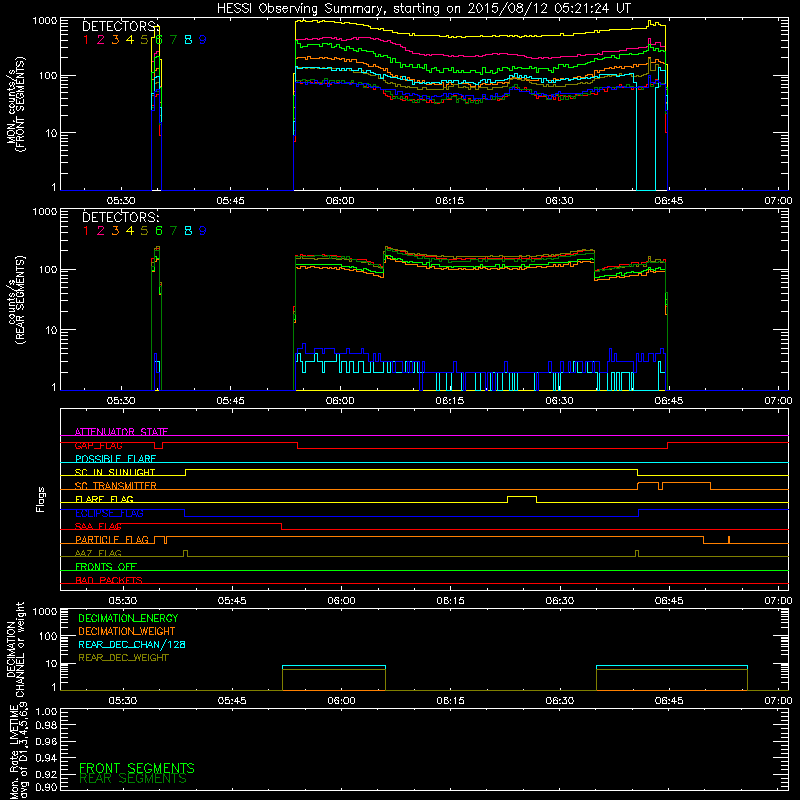Click the PARTICLE_FLAG label
Screen dimensions: 800x800
tap(112, 540)
